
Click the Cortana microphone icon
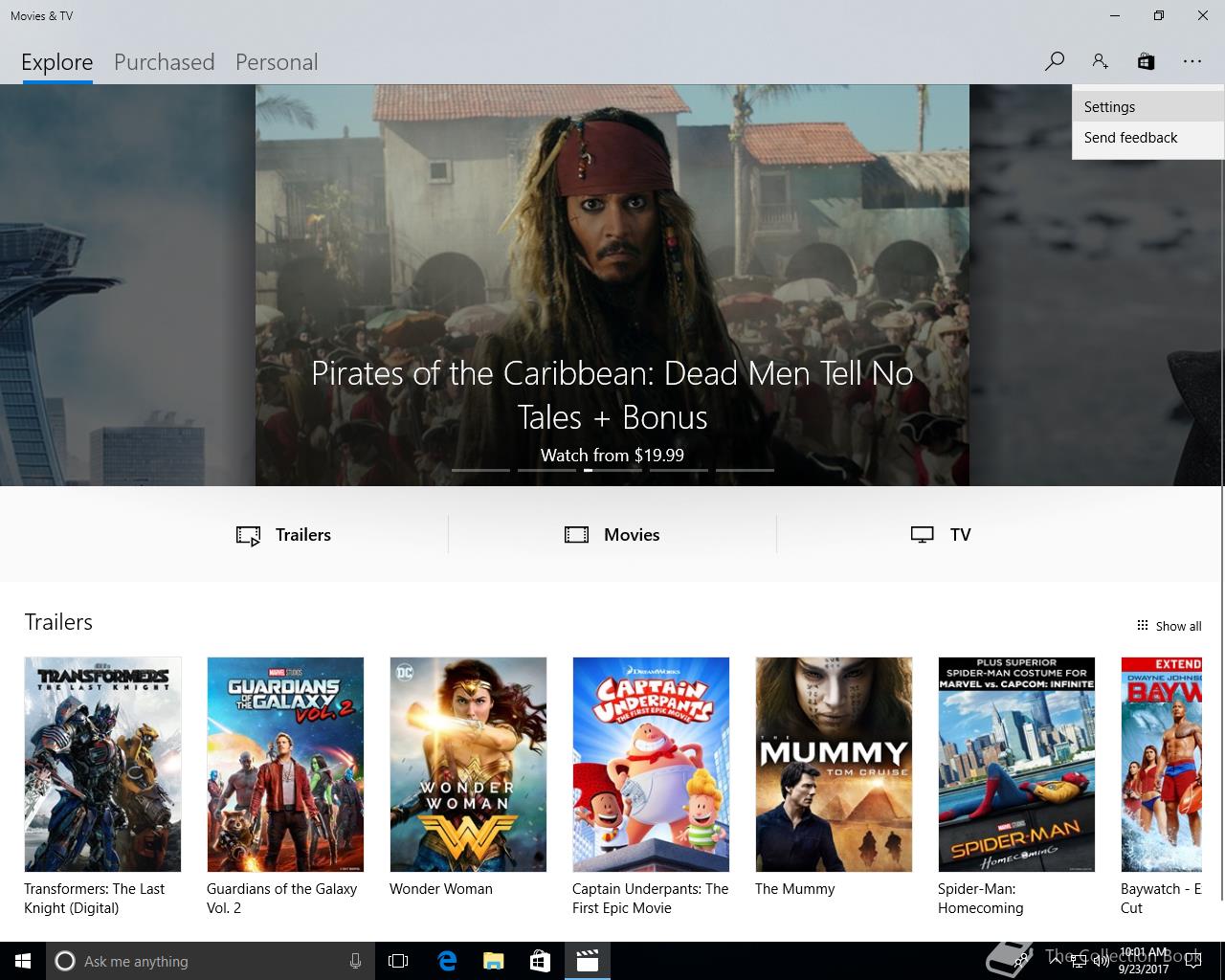click(x=355, y=961)
